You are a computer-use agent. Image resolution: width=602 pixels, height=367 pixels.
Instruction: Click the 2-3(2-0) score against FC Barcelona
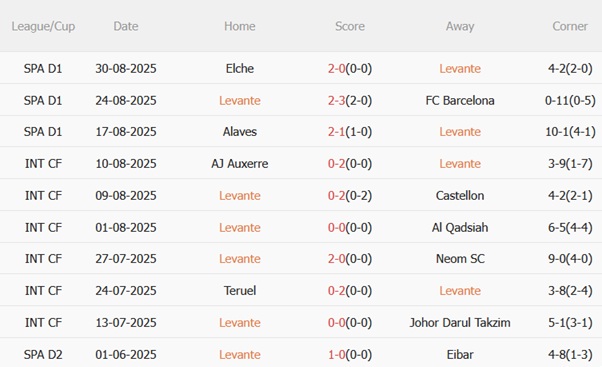pyautogui.click(x=350, y=101)
